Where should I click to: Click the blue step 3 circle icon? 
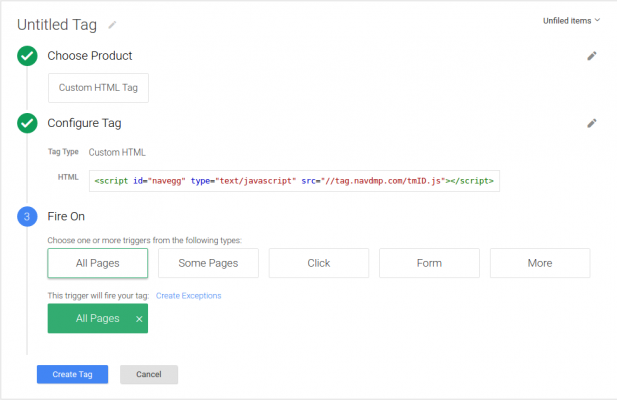point(27,216)
